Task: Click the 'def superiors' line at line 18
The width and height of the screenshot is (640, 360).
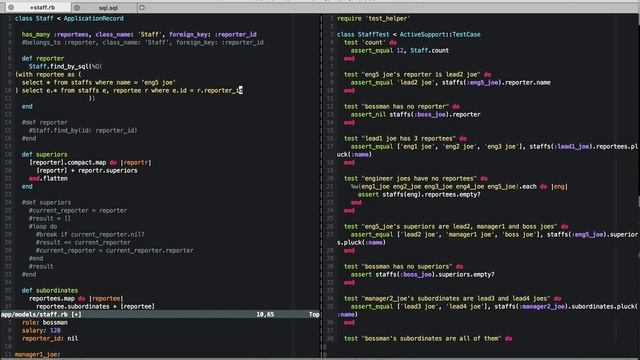Action: pyautogui.click(x=44, y=154)
